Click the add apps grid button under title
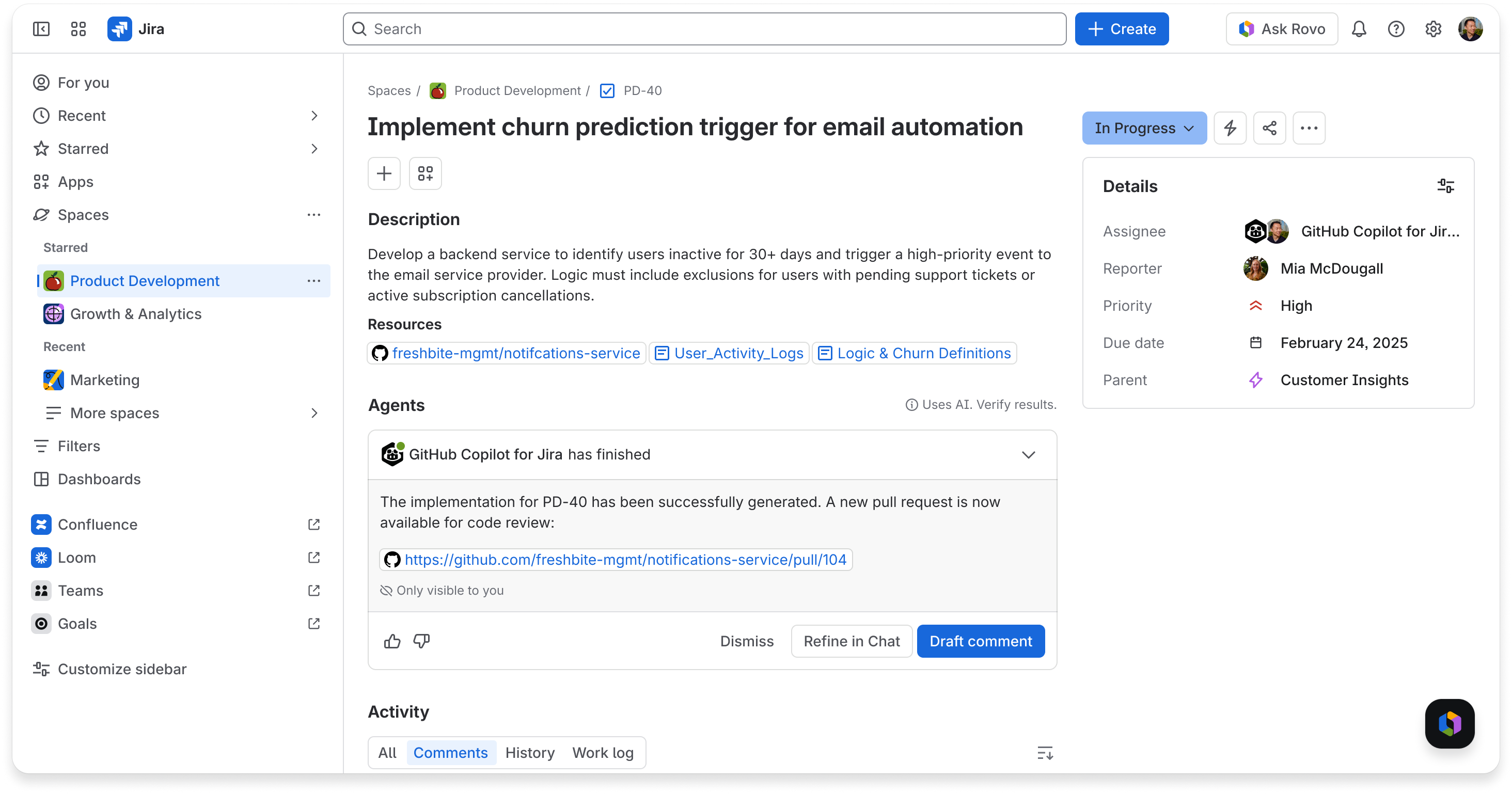 pyautogui.click(x=425, y=173)
